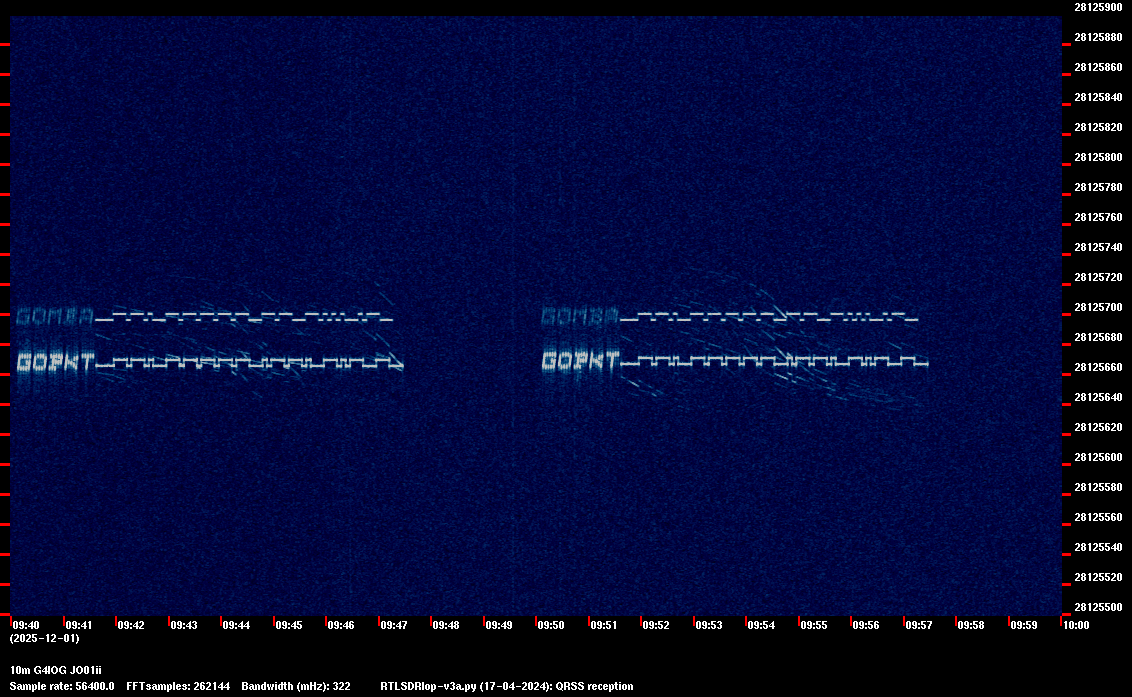This screenshot has height=697, width=1132.
Task: Click the 28125540 frequency label
Action: [x=1099, y=547]
